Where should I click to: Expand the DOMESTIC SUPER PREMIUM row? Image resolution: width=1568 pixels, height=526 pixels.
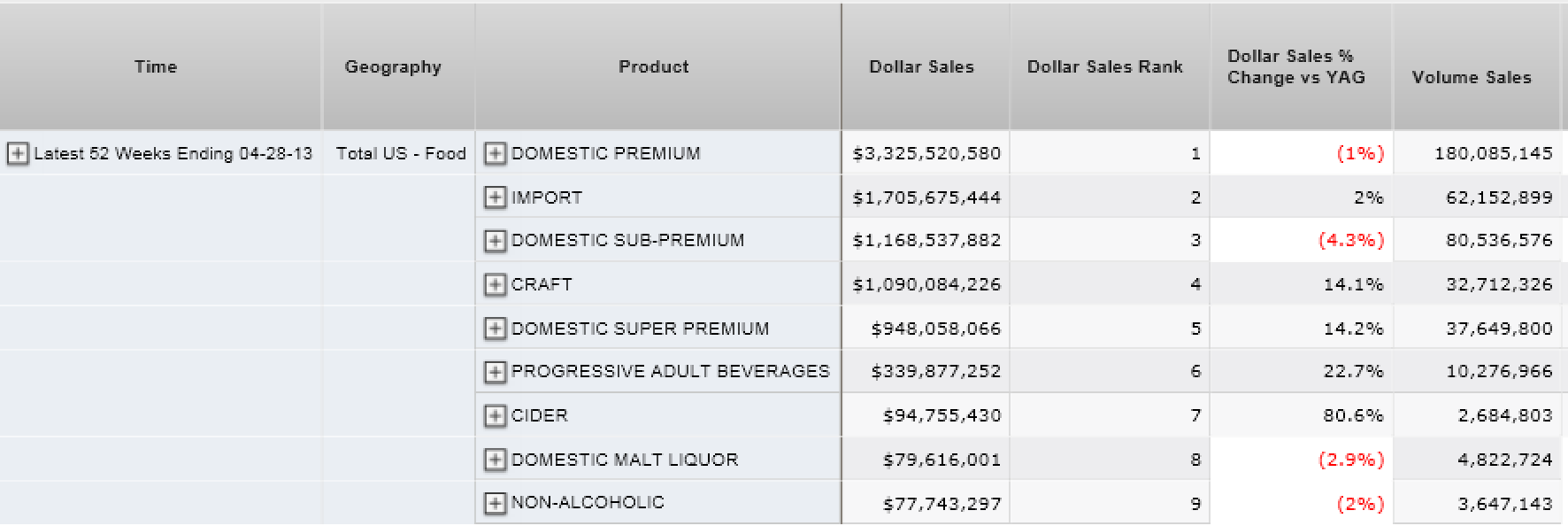(x=495, y=329)
